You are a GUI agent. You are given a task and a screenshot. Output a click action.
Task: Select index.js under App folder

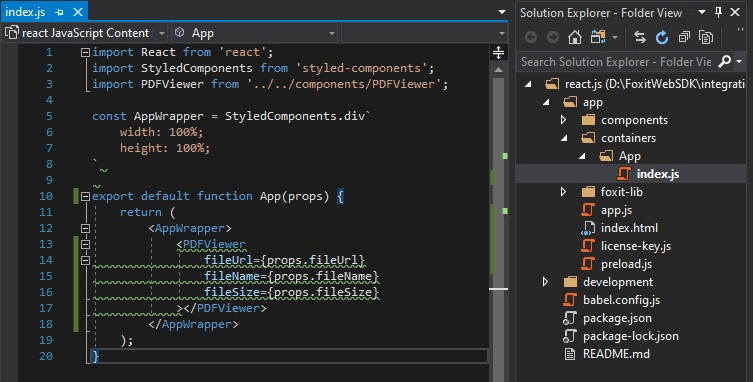pos(657,174)
